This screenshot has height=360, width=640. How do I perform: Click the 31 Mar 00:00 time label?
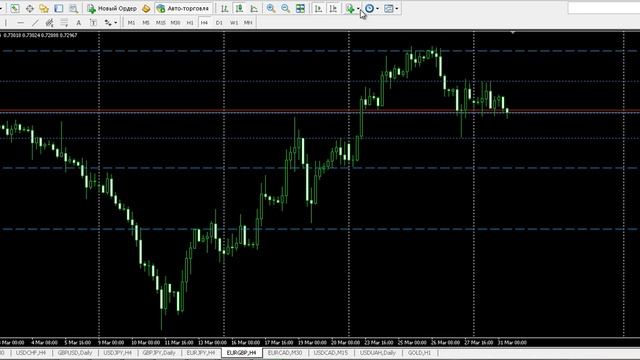pyautogui.click(x=512, y=343)
